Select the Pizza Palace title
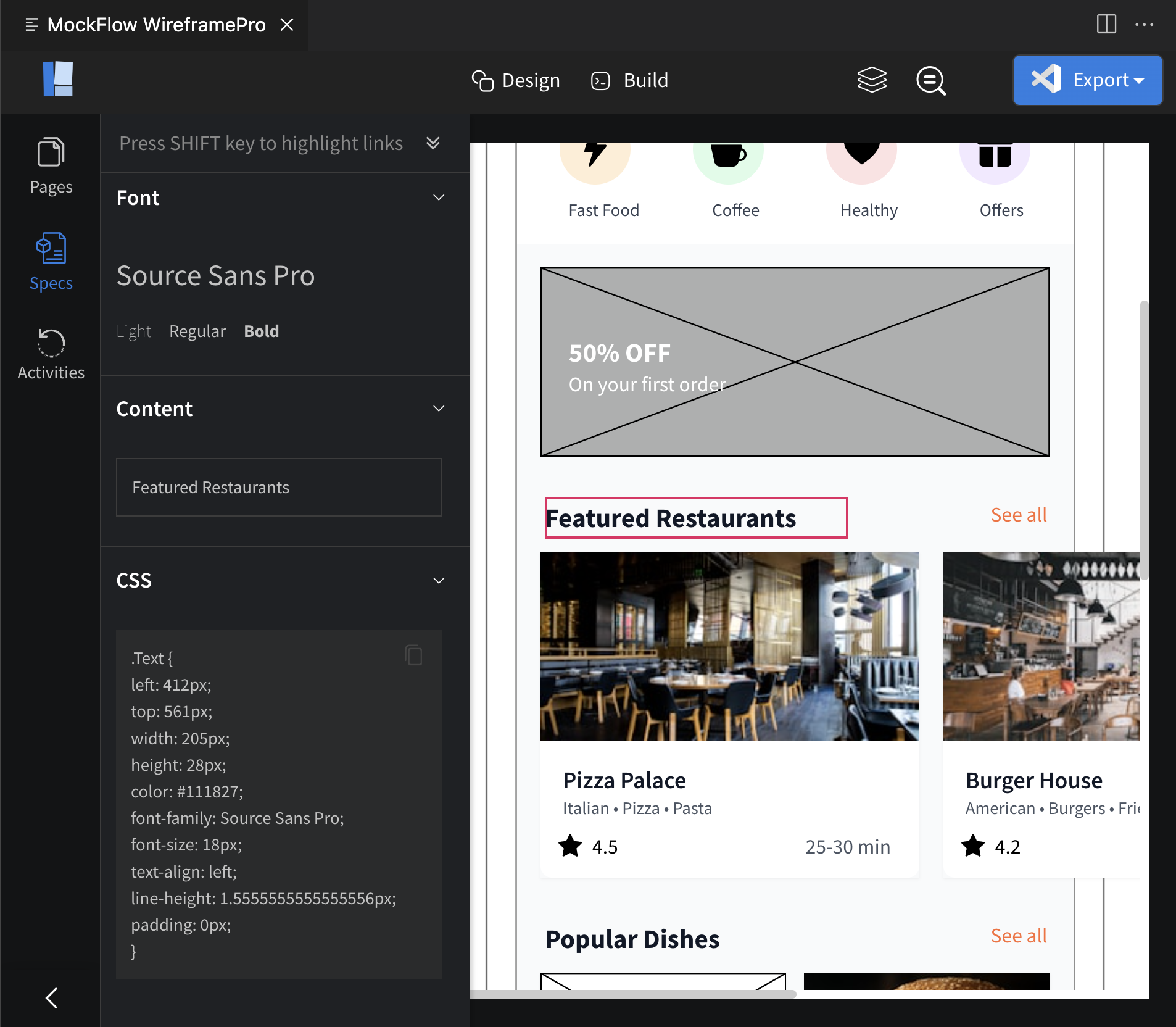 click(x=624, y=781)
